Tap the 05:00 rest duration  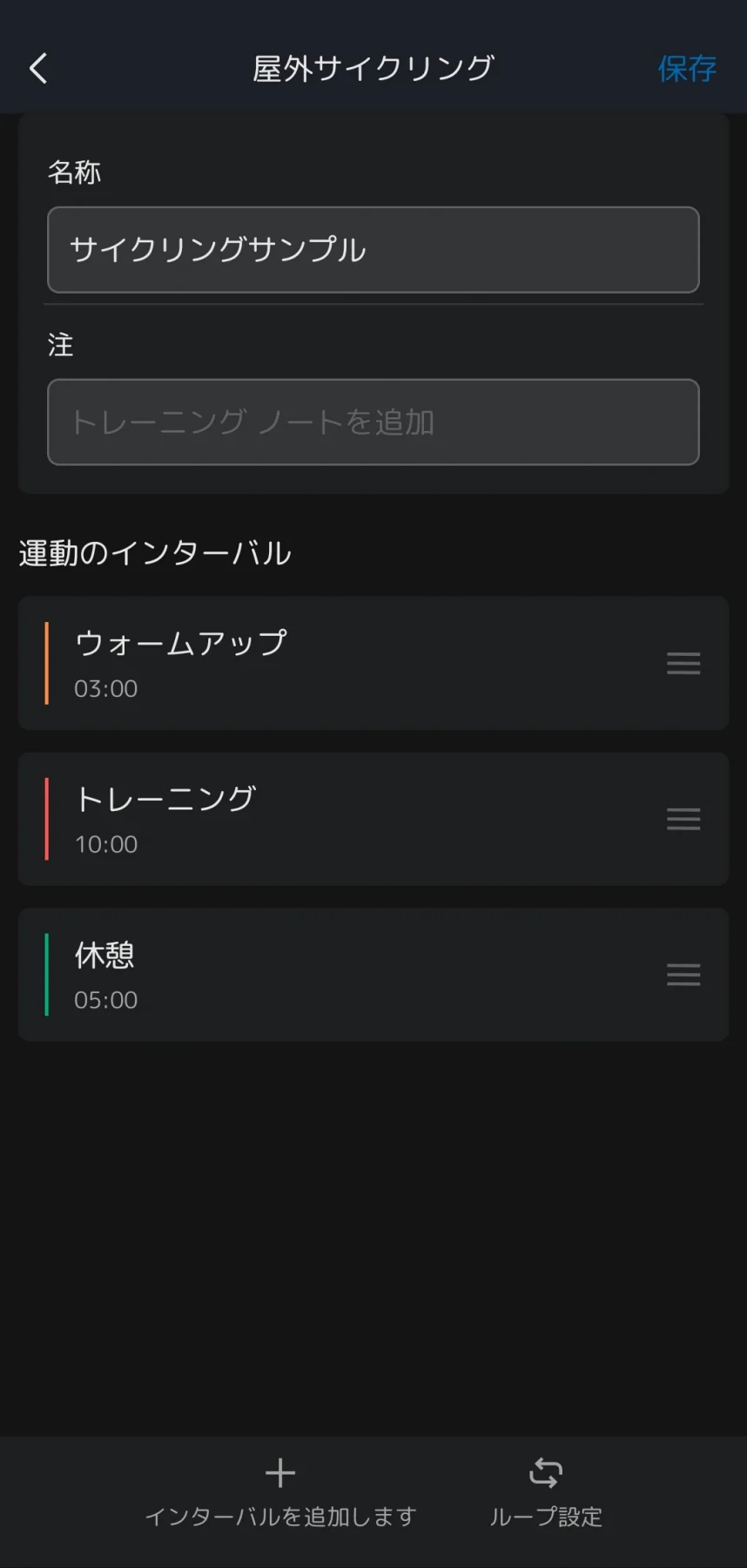pos(106,1000)
